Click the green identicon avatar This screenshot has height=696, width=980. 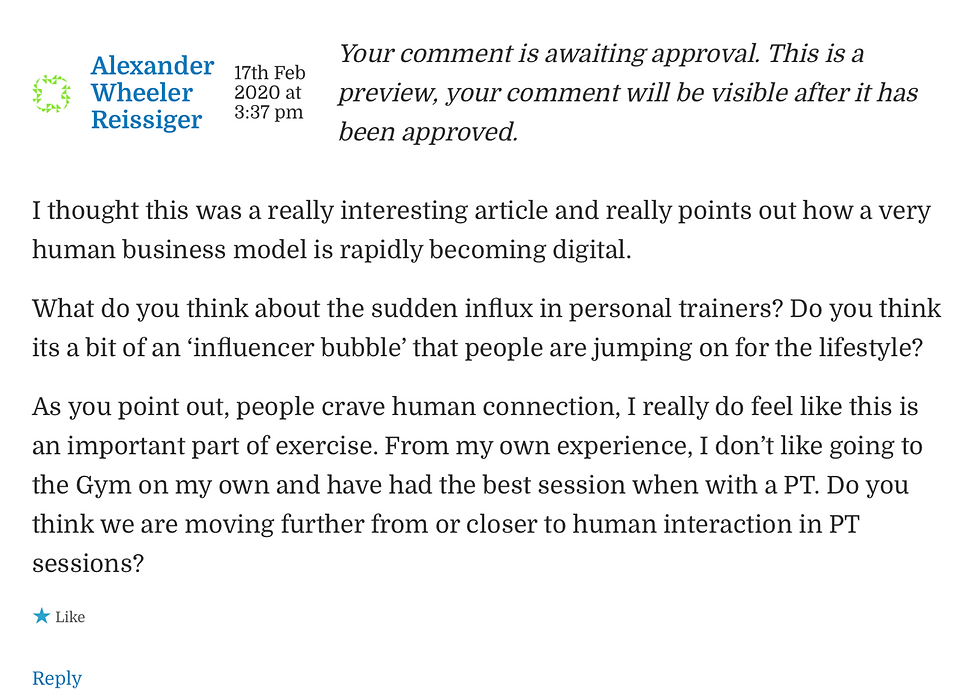[x=51, y=94]
